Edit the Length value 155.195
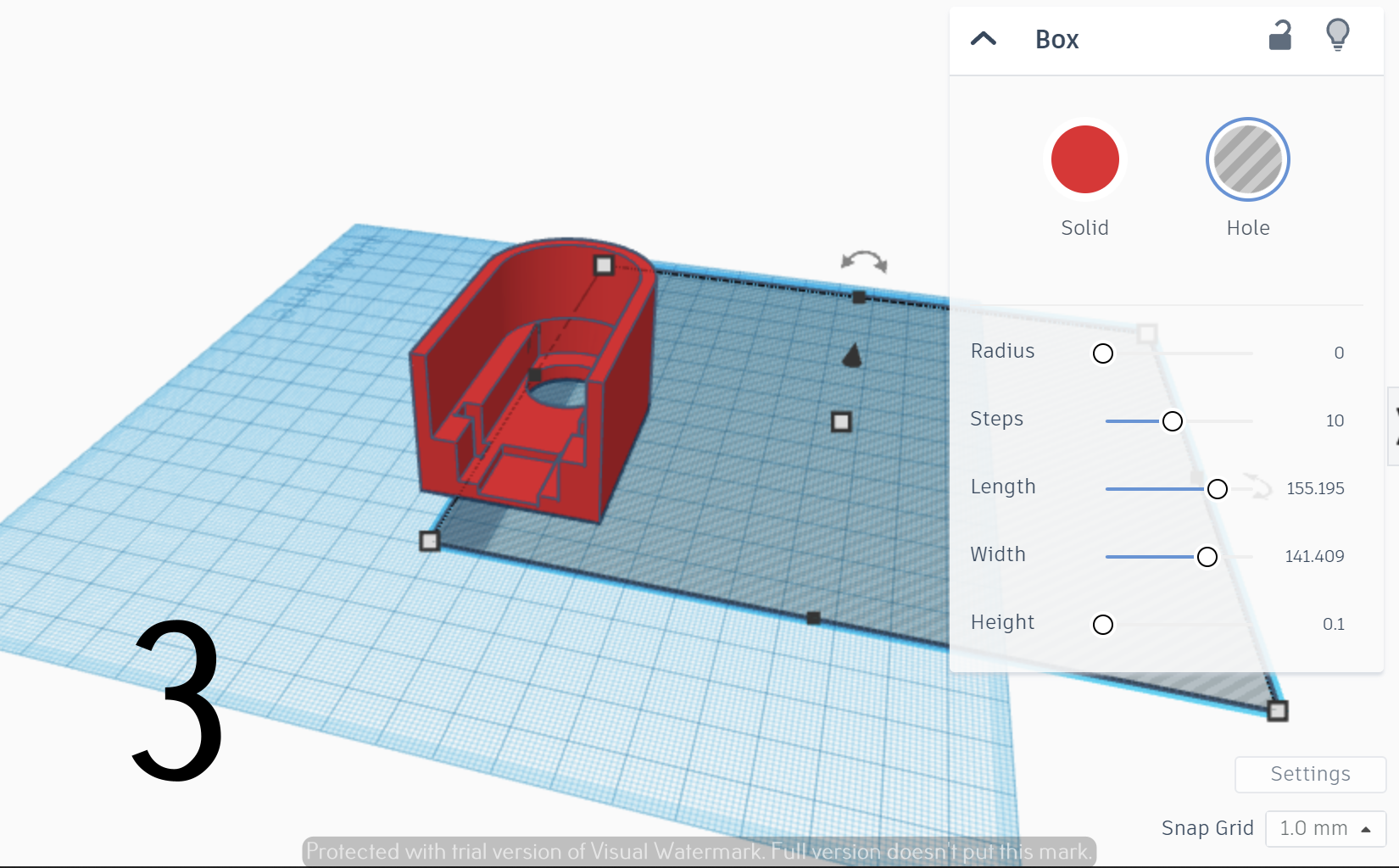The width and height of the screenshot is (1399, 868). pos(1315,488)
